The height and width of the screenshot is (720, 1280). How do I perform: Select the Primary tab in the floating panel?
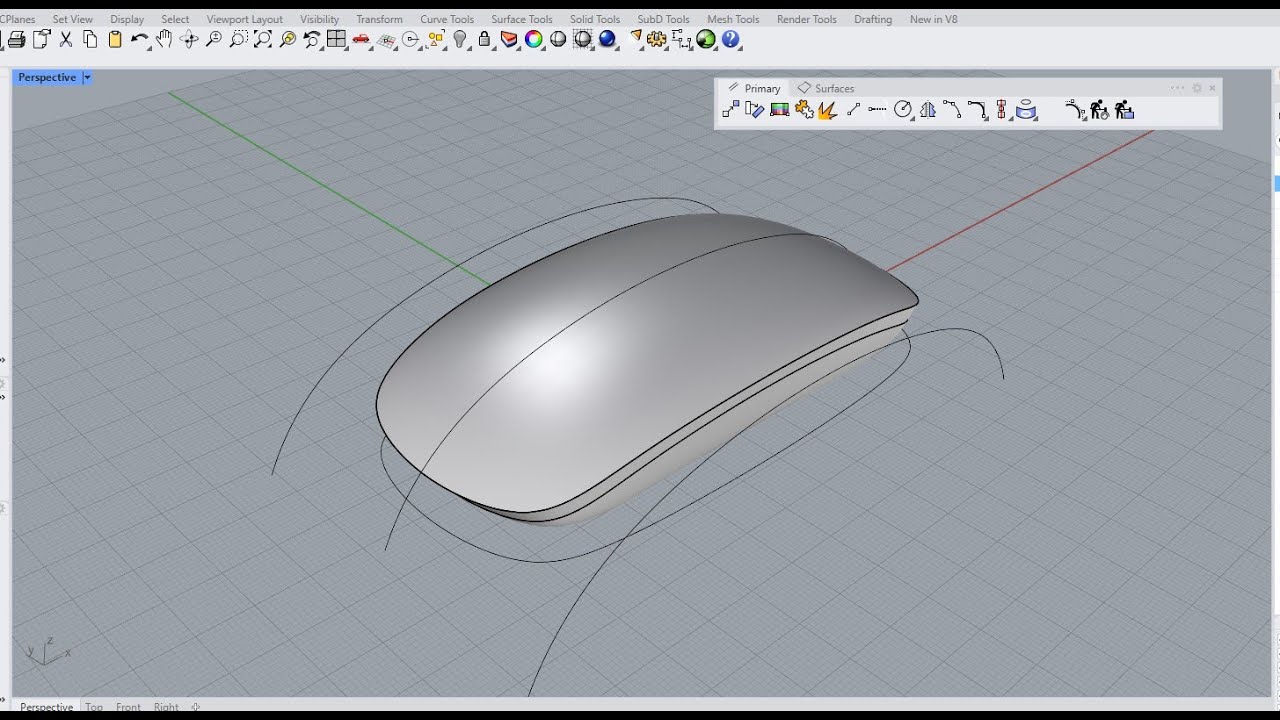click(754, 88)
